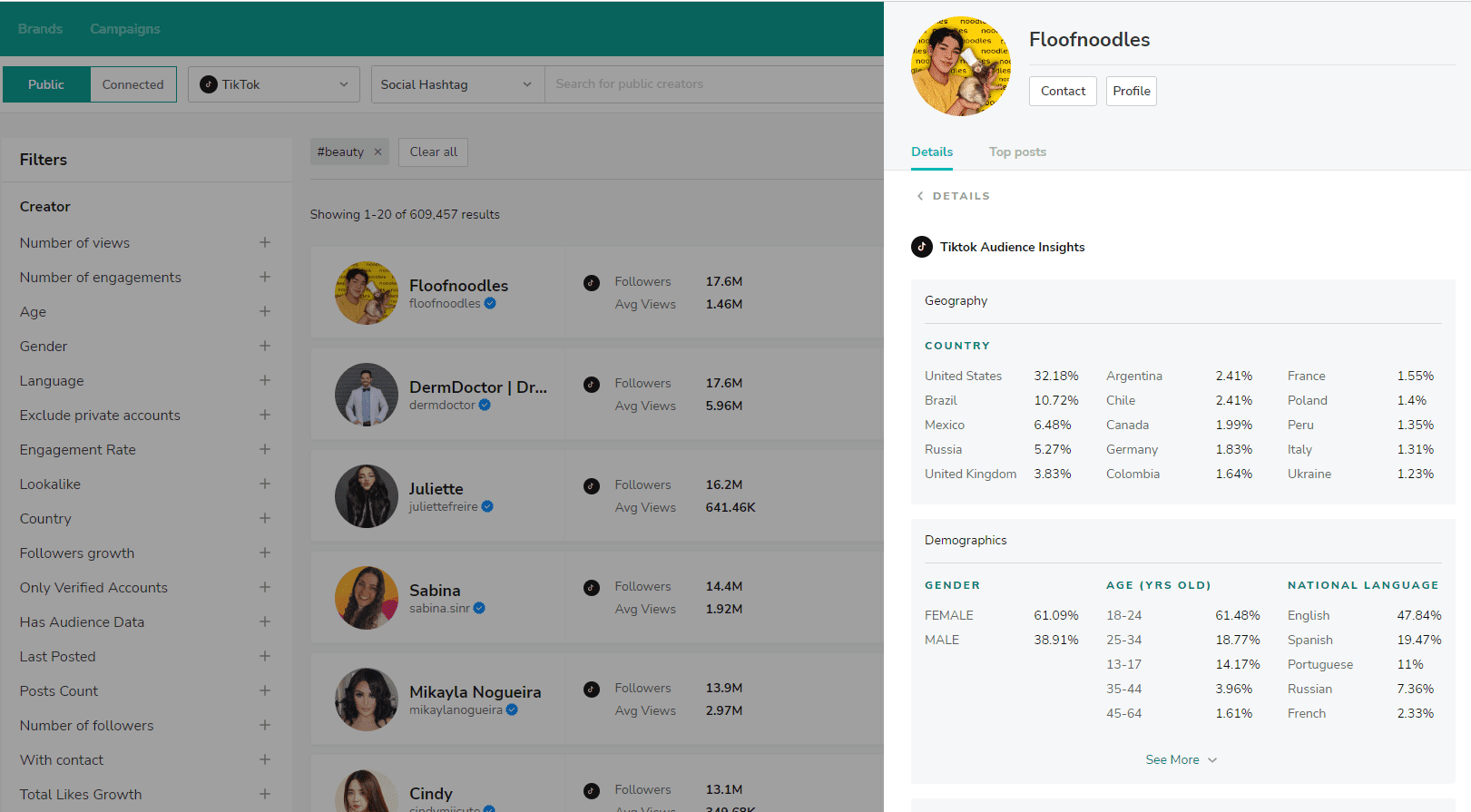Click the Contact button for Floofnoodles
This screenshot has height=812, width=1471.
(1063, 91)
